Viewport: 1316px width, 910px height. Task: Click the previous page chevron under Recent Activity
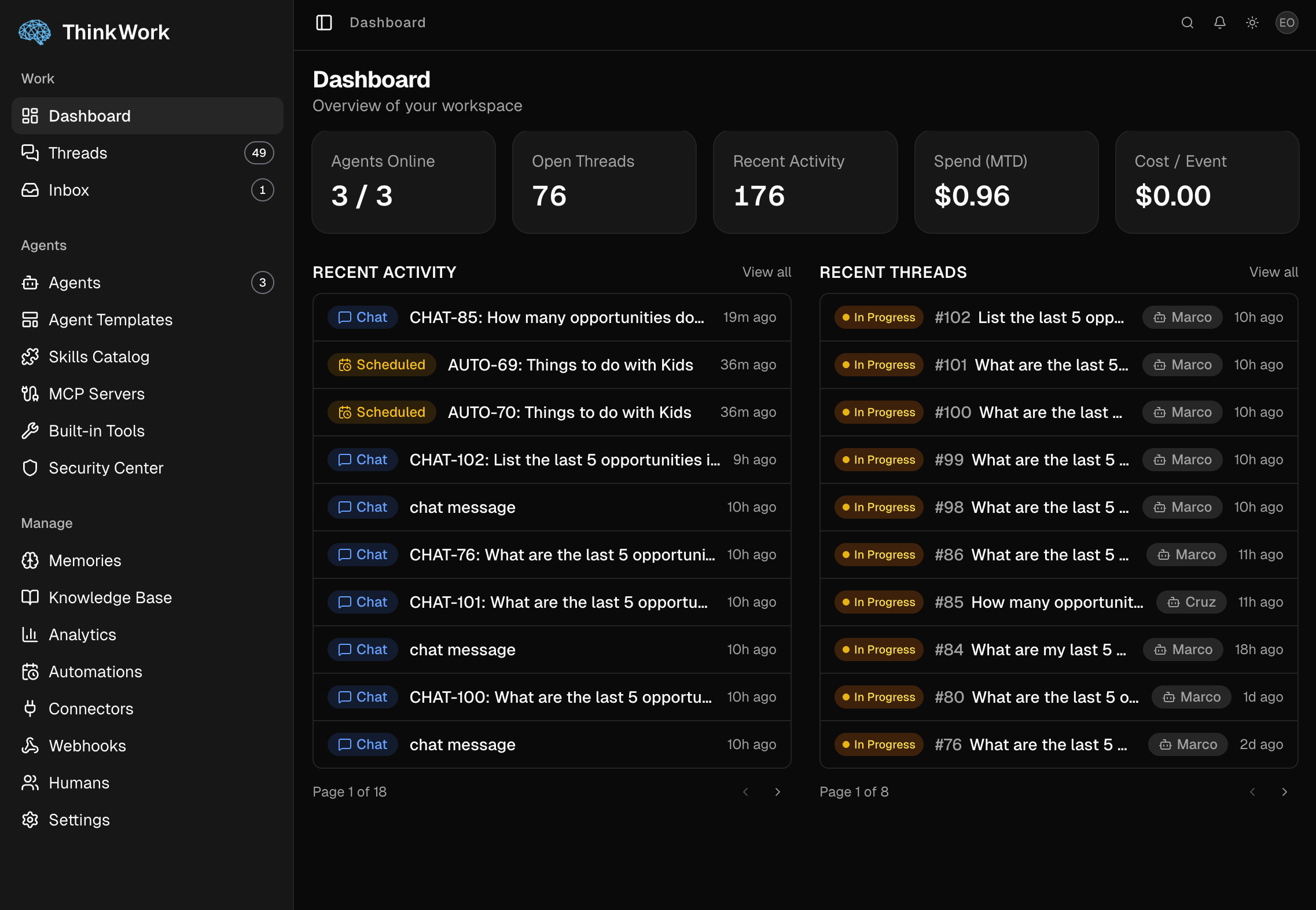point(746,792)
